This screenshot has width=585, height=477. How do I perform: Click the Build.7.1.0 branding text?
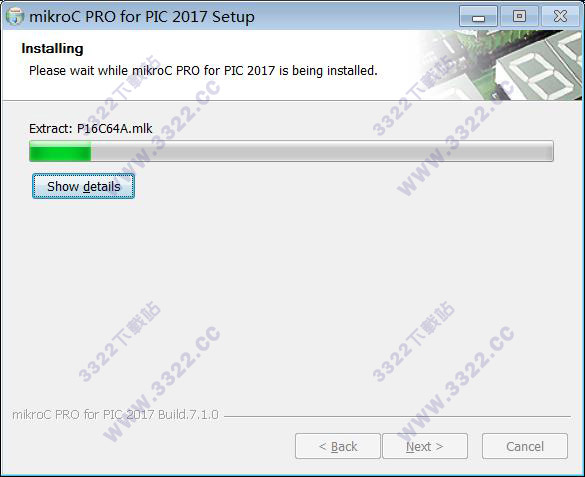pos(188,415)
